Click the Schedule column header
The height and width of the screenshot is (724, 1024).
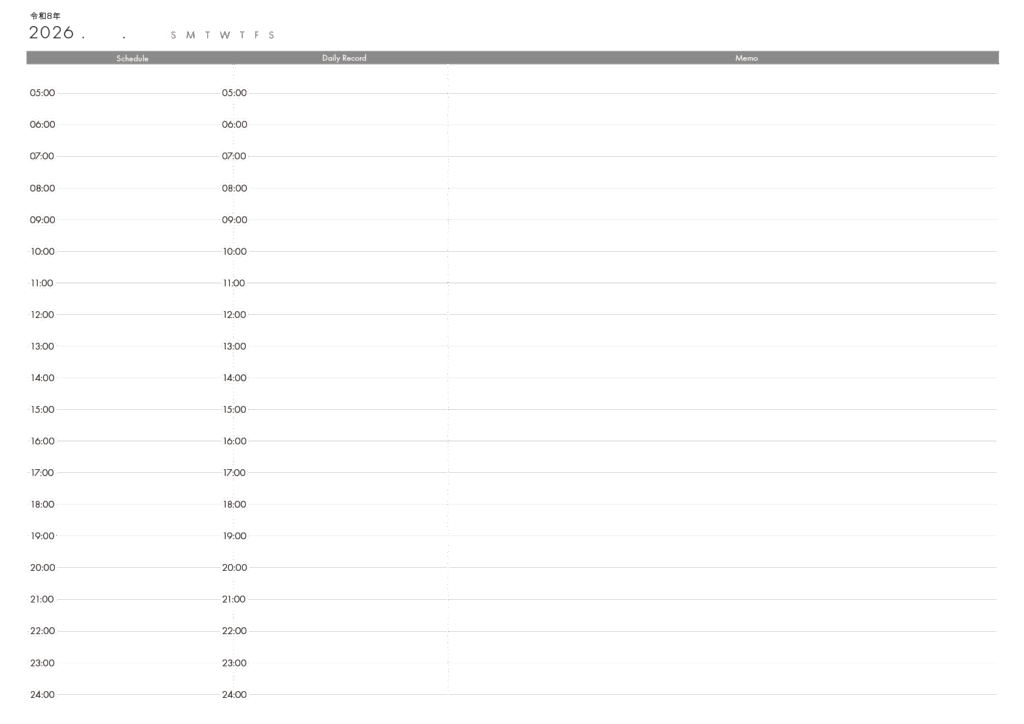click(132, 58)
